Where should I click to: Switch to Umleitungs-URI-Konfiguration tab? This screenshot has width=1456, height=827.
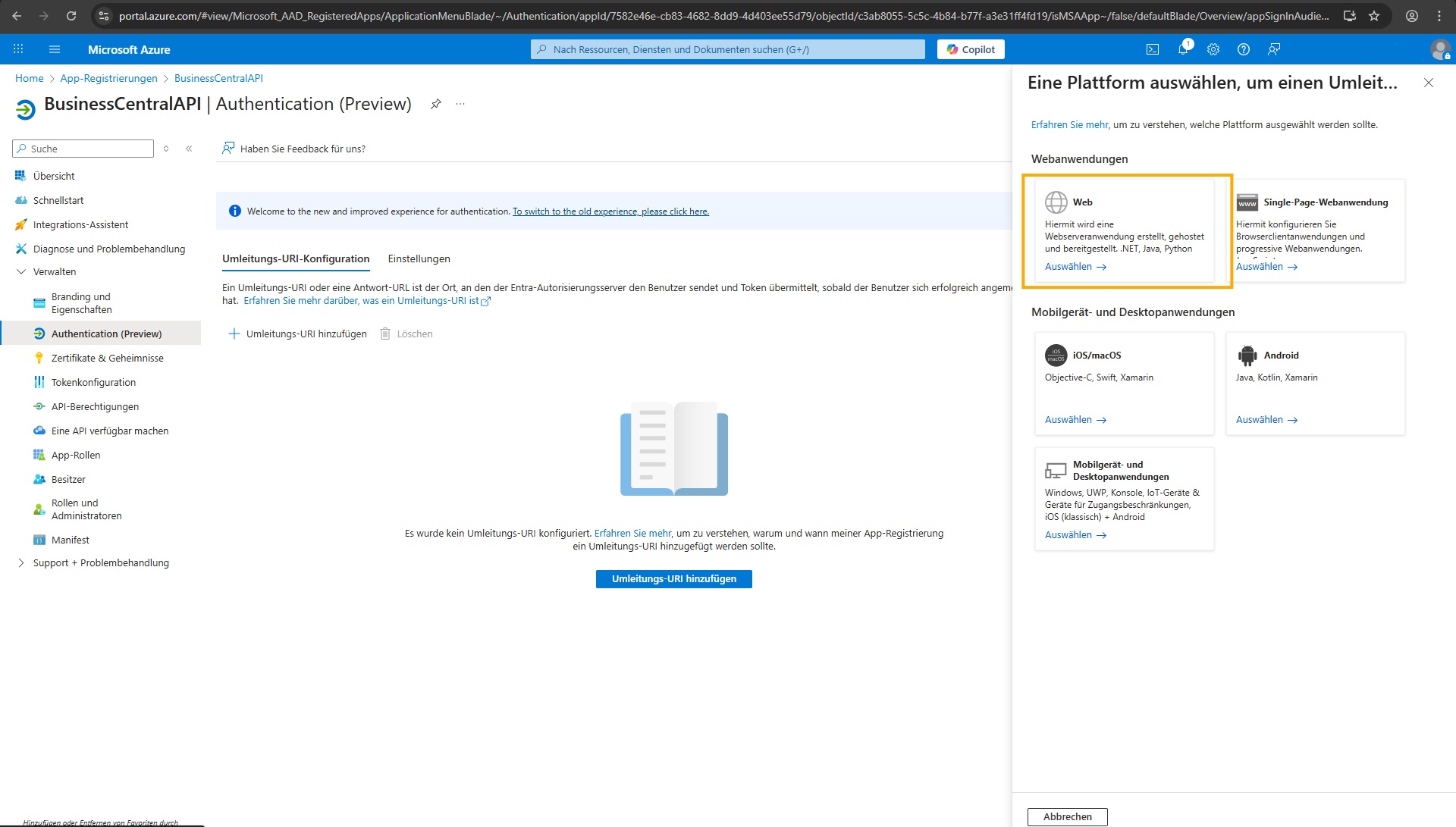click(x=296, y=258)
